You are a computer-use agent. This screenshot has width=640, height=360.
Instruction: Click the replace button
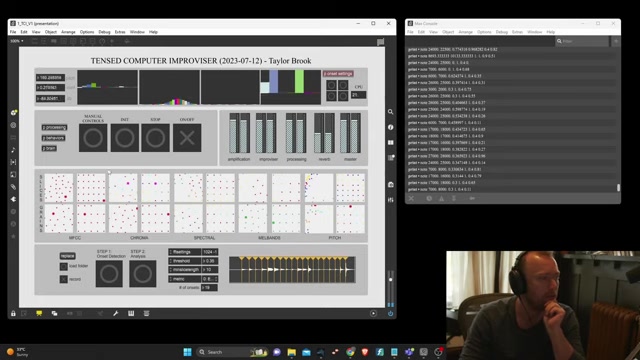click(x=67, y=256)
